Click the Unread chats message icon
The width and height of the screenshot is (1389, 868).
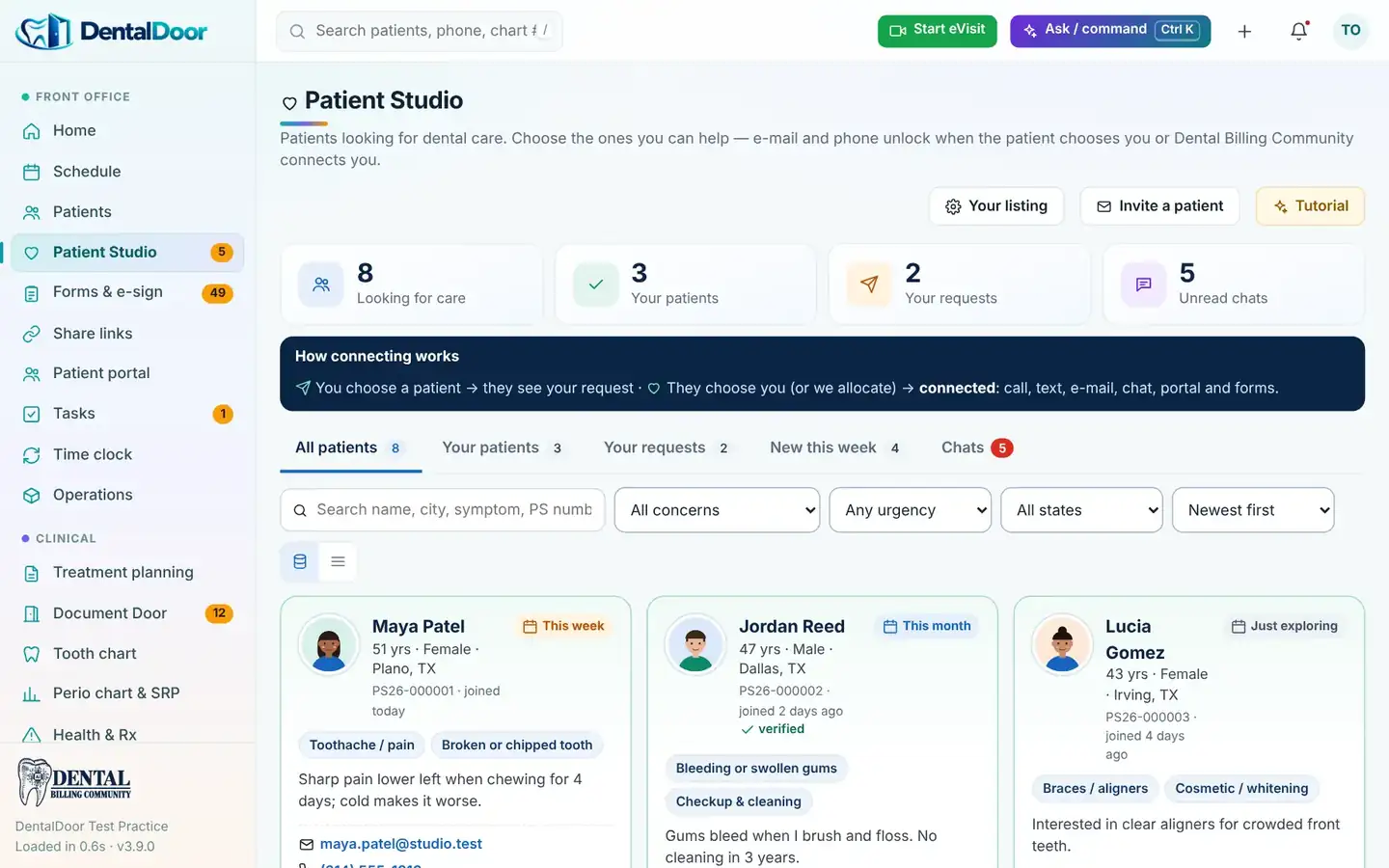[x=1143, y=285]
